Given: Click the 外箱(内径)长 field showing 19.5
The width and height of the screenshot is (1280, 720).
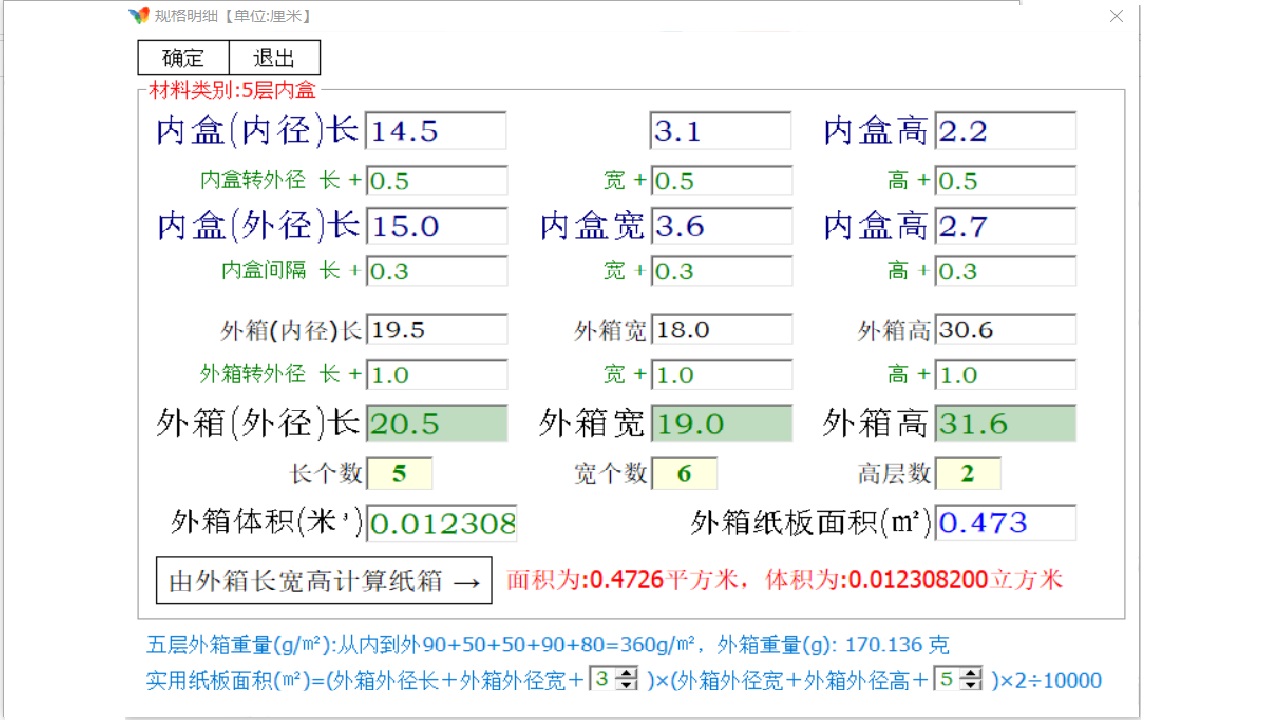Looking at the screenshot, I should pos(436,329).
